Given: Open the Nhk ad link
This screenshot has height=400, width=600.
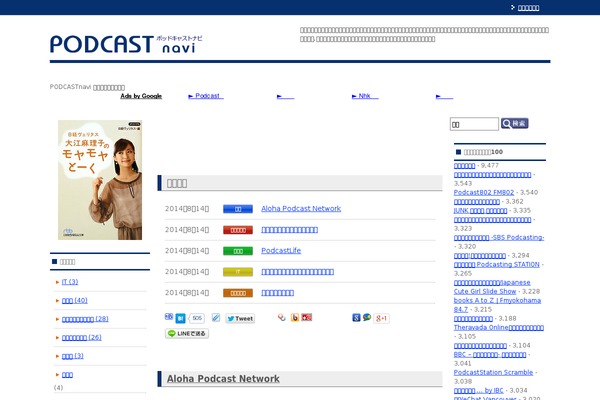Looking at the screenshot, I should pyautogui.click(x=365, y=96).
